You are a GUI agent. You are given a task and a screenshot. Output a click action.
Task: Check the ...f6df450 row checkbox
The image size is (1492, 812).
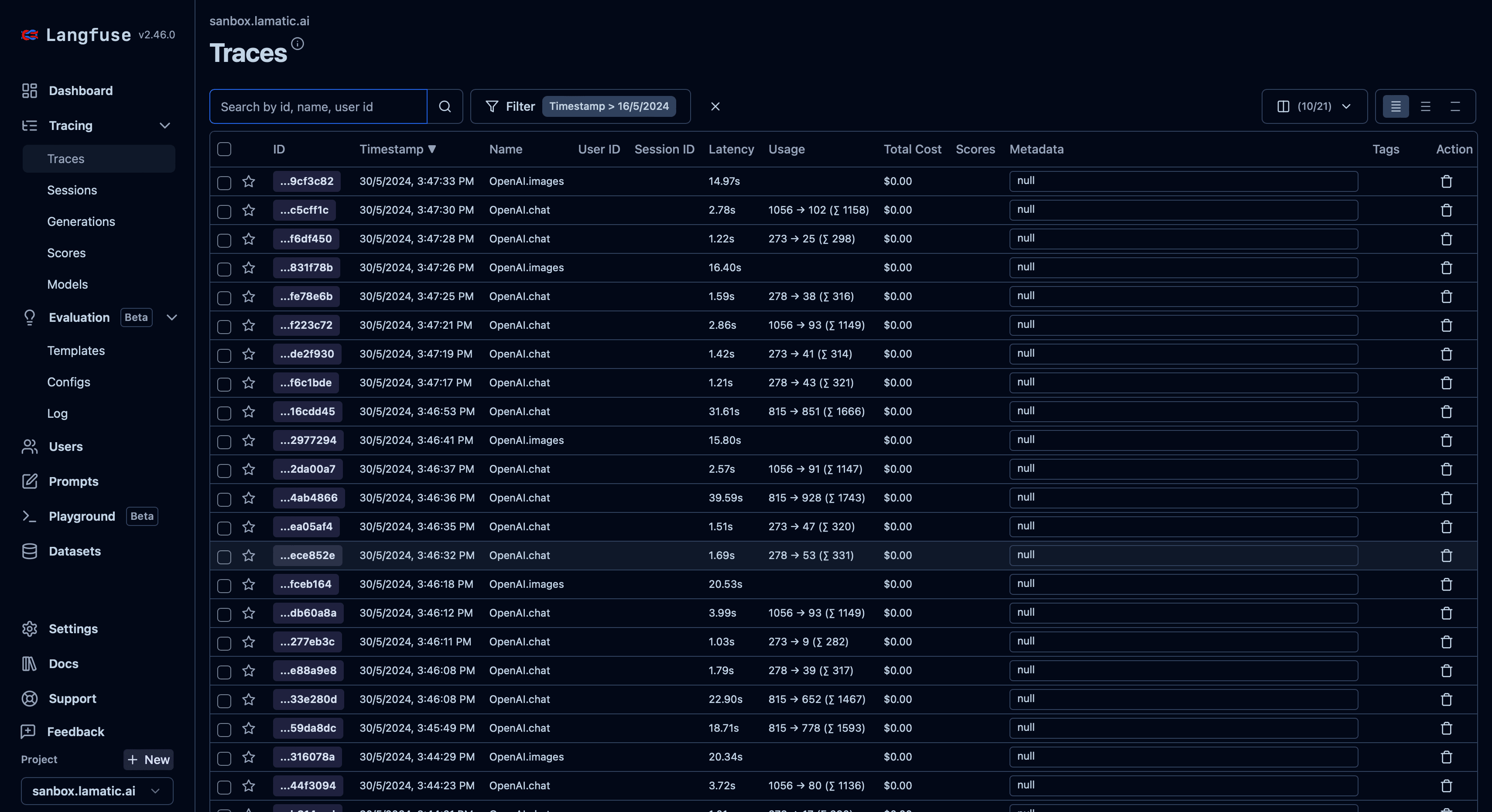(224, 240)
